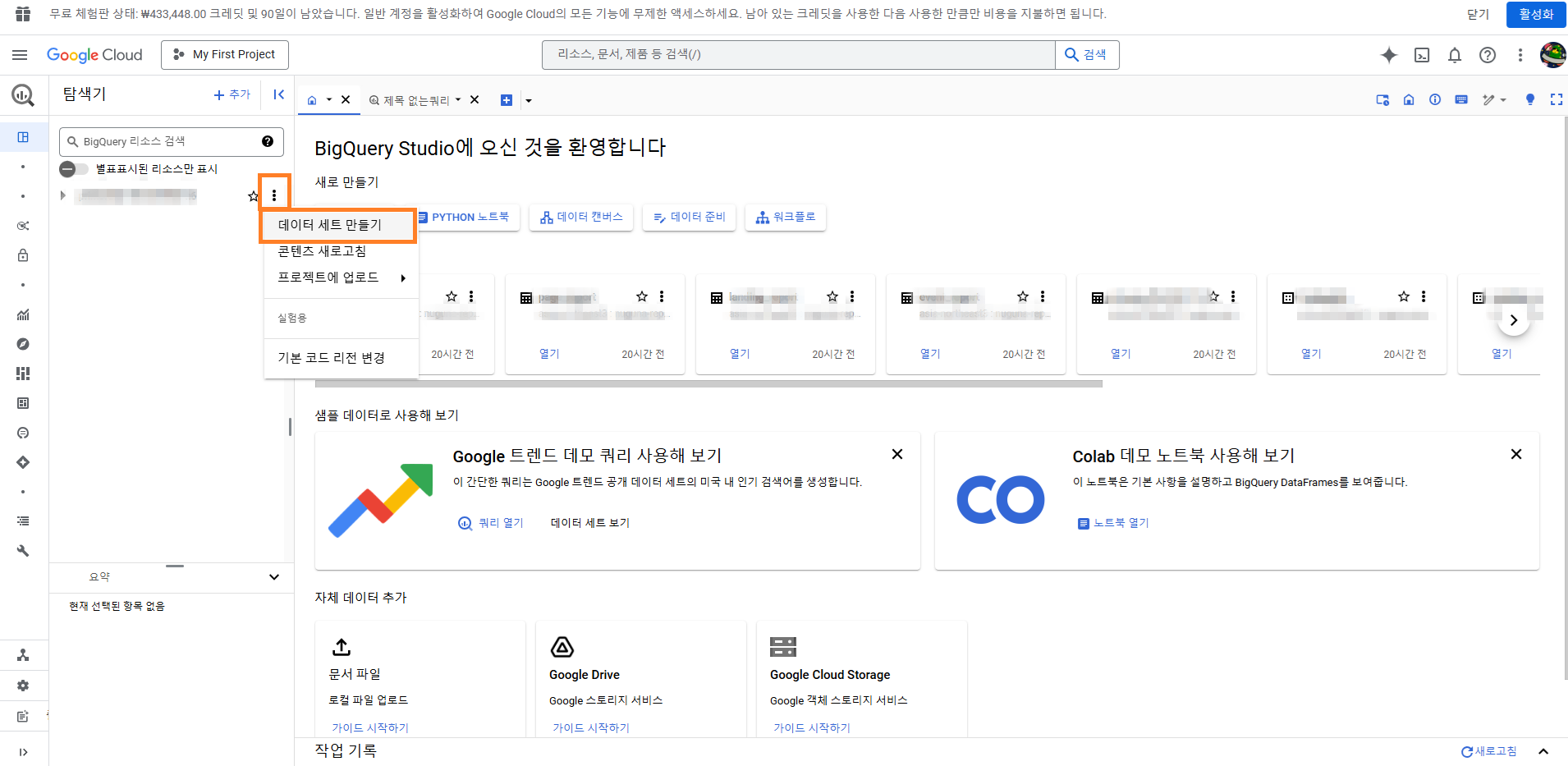Select 기본 코드 리전 변경 menu entry

click(x=342, y=358)
